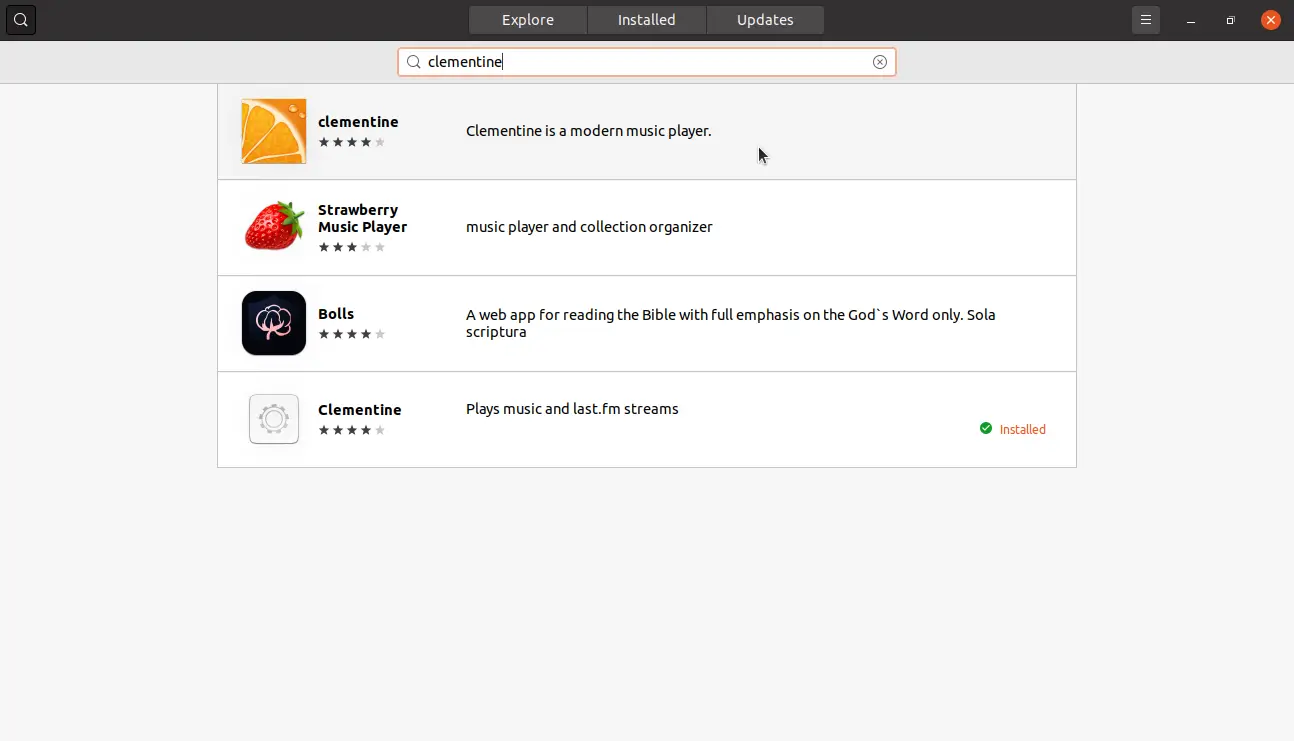Click star rating of installed Clementine
The height and width of the screenshot is (741, 1294).
click(x=352, y=430)
